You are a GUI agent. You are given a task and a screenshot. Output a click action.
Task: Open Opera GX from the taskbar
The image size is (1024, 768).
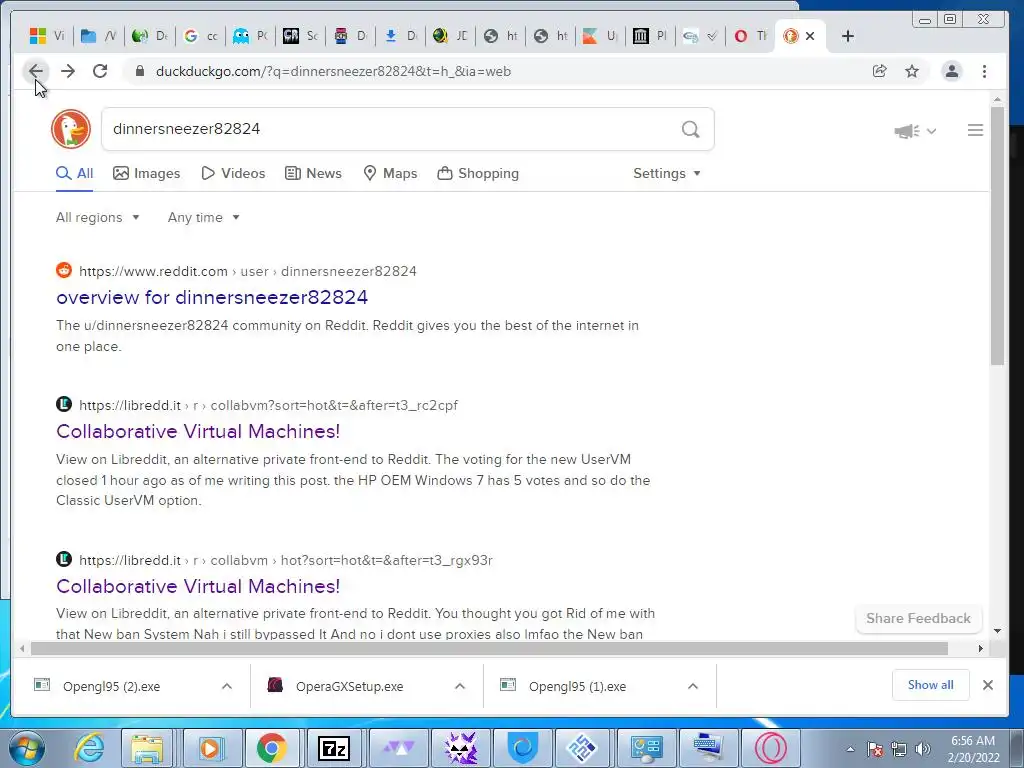[771, 748]
